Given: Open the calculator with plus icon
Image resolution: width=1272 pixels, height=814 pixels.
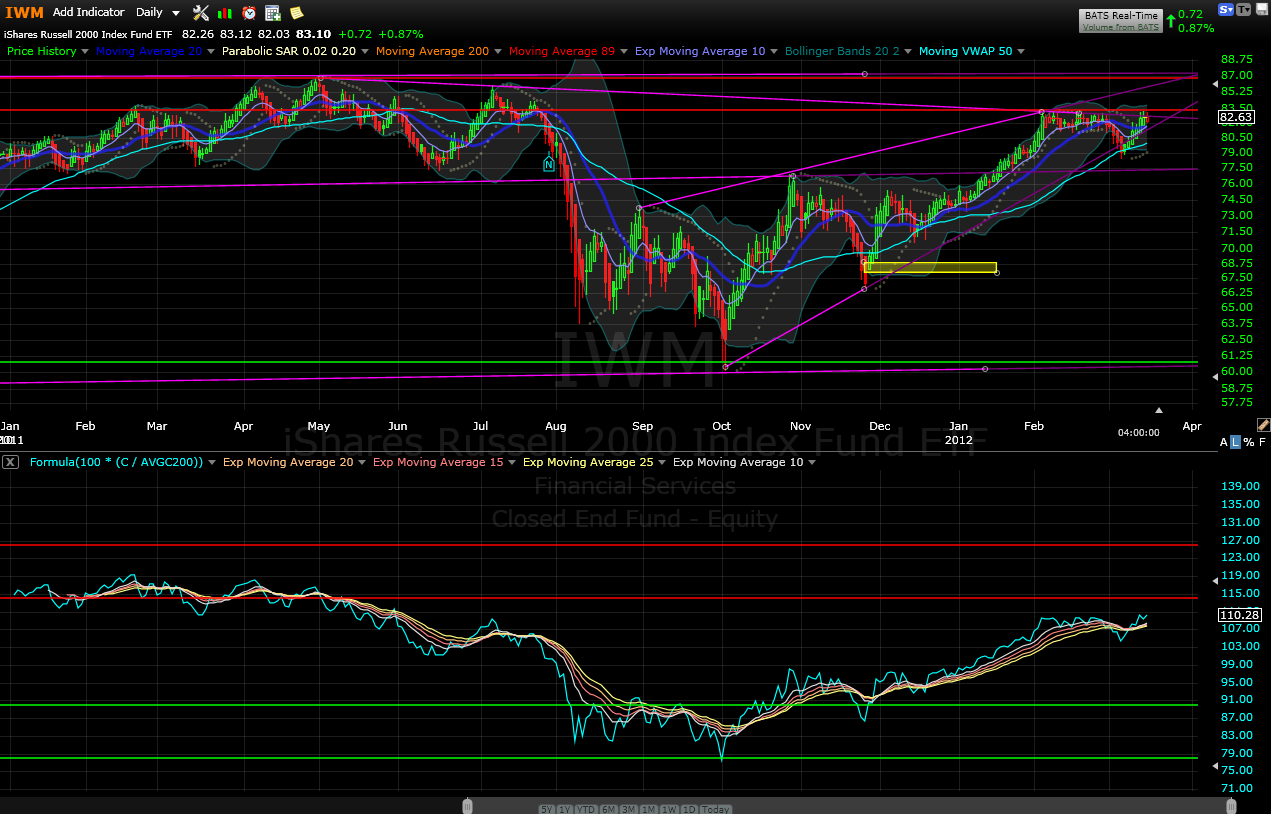Looking at the screenshot, I should [x=272, y=12].
